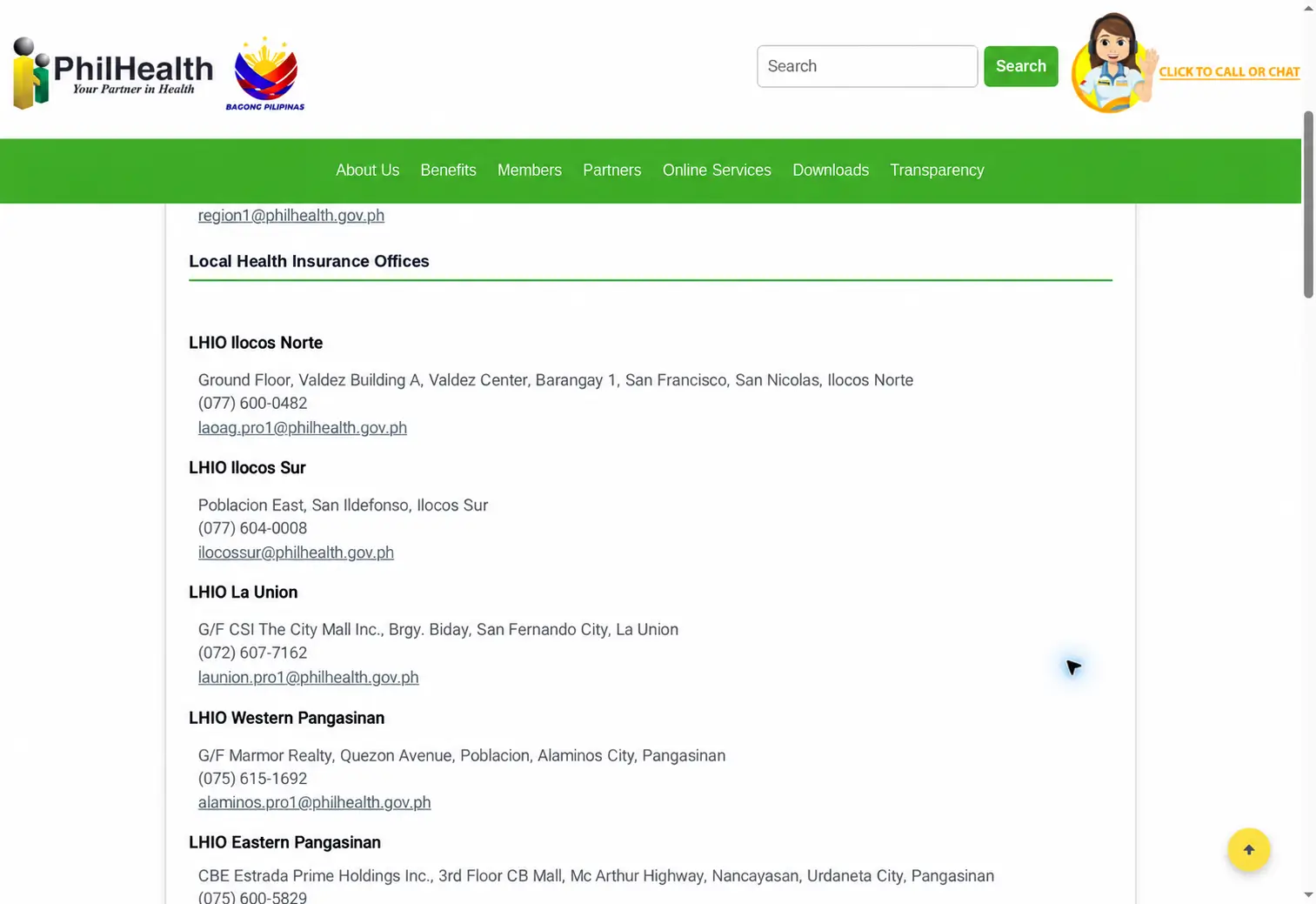The width and height of the screenshot is (1316, 904).
Task: Click the Poblacion East, San Ildefonso address
Action: [343, 506]
